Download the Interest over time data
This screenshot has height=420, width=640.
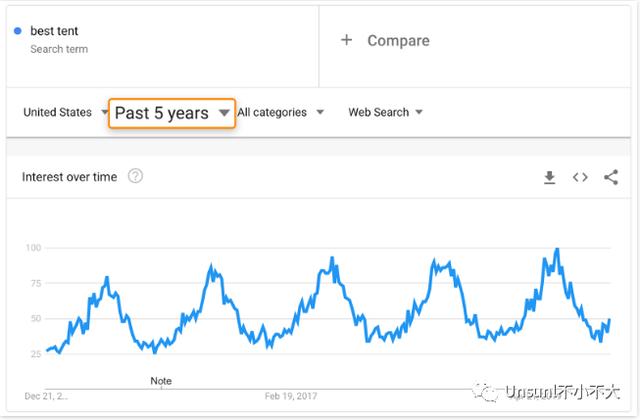549,177
